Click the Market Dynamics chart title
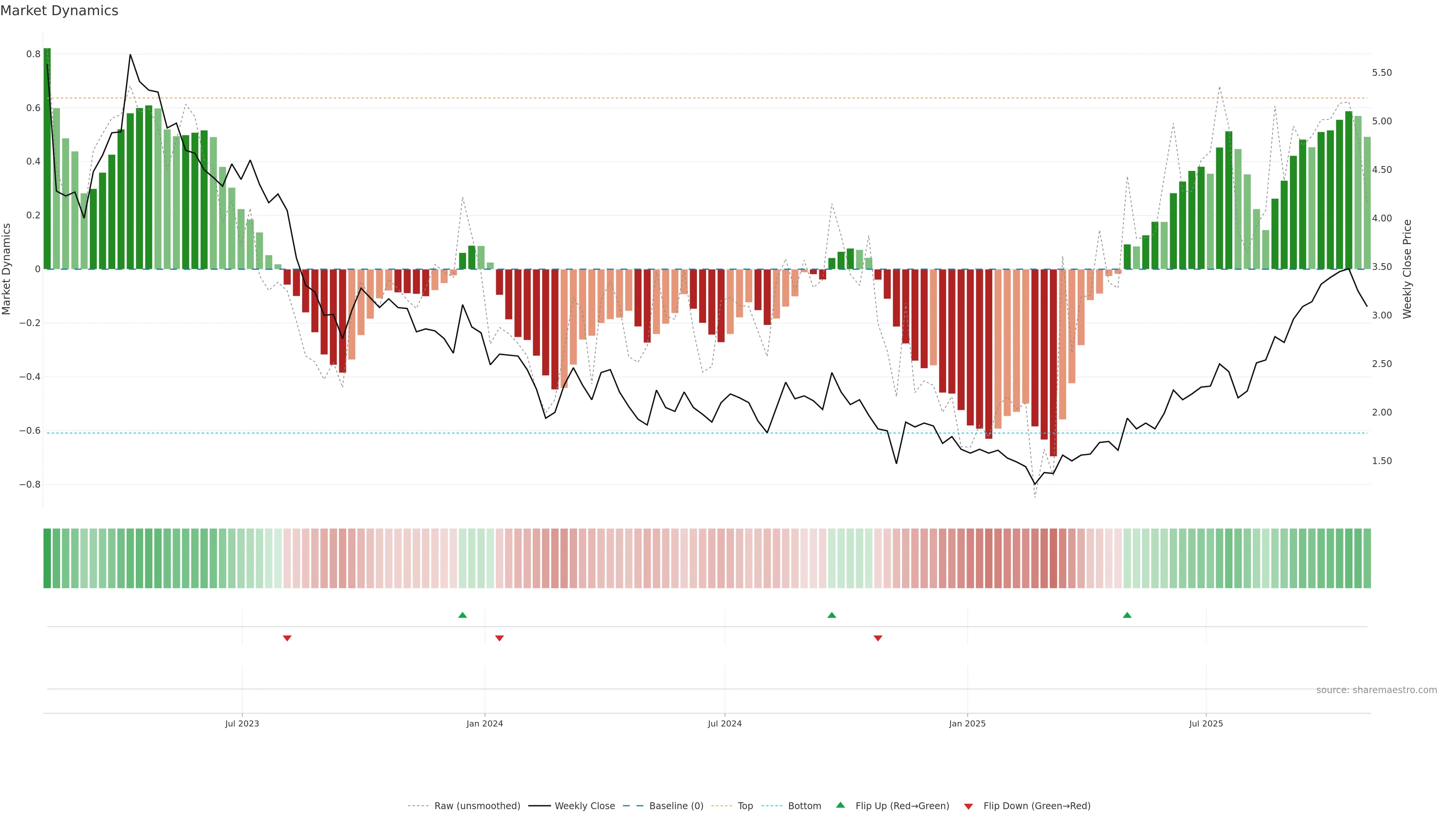This screenshot has width=1456, height=819. click(x=60, y=11)
